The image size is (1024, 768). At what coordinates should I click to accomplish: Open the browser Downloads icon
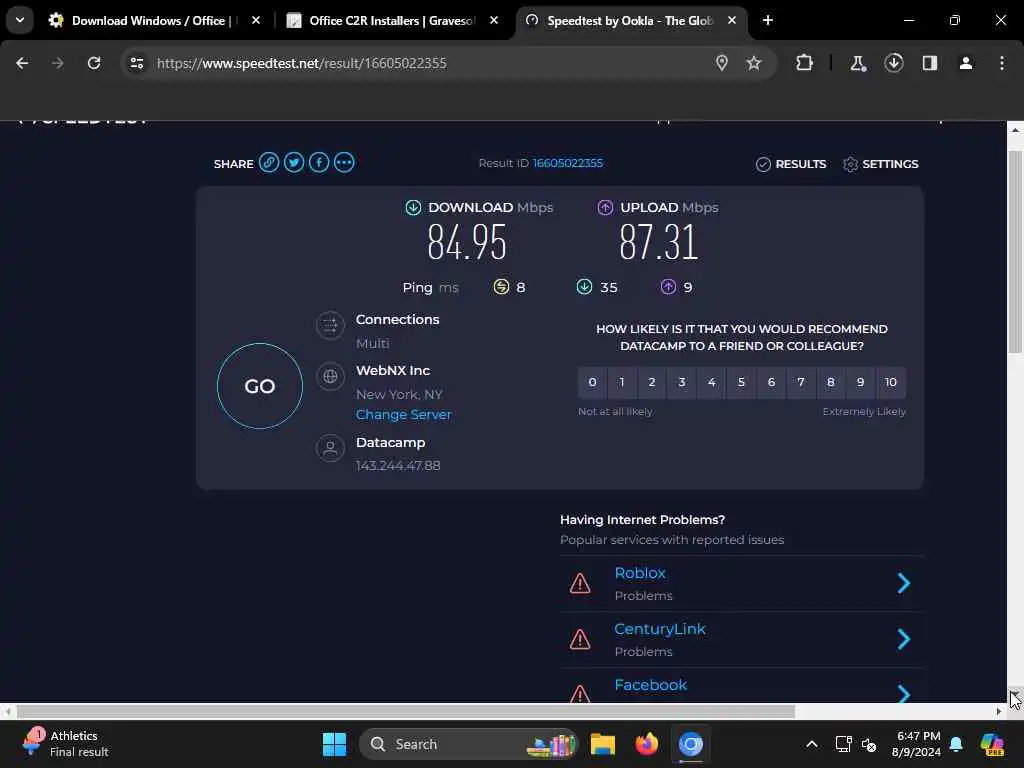click(x=893, y=63)
